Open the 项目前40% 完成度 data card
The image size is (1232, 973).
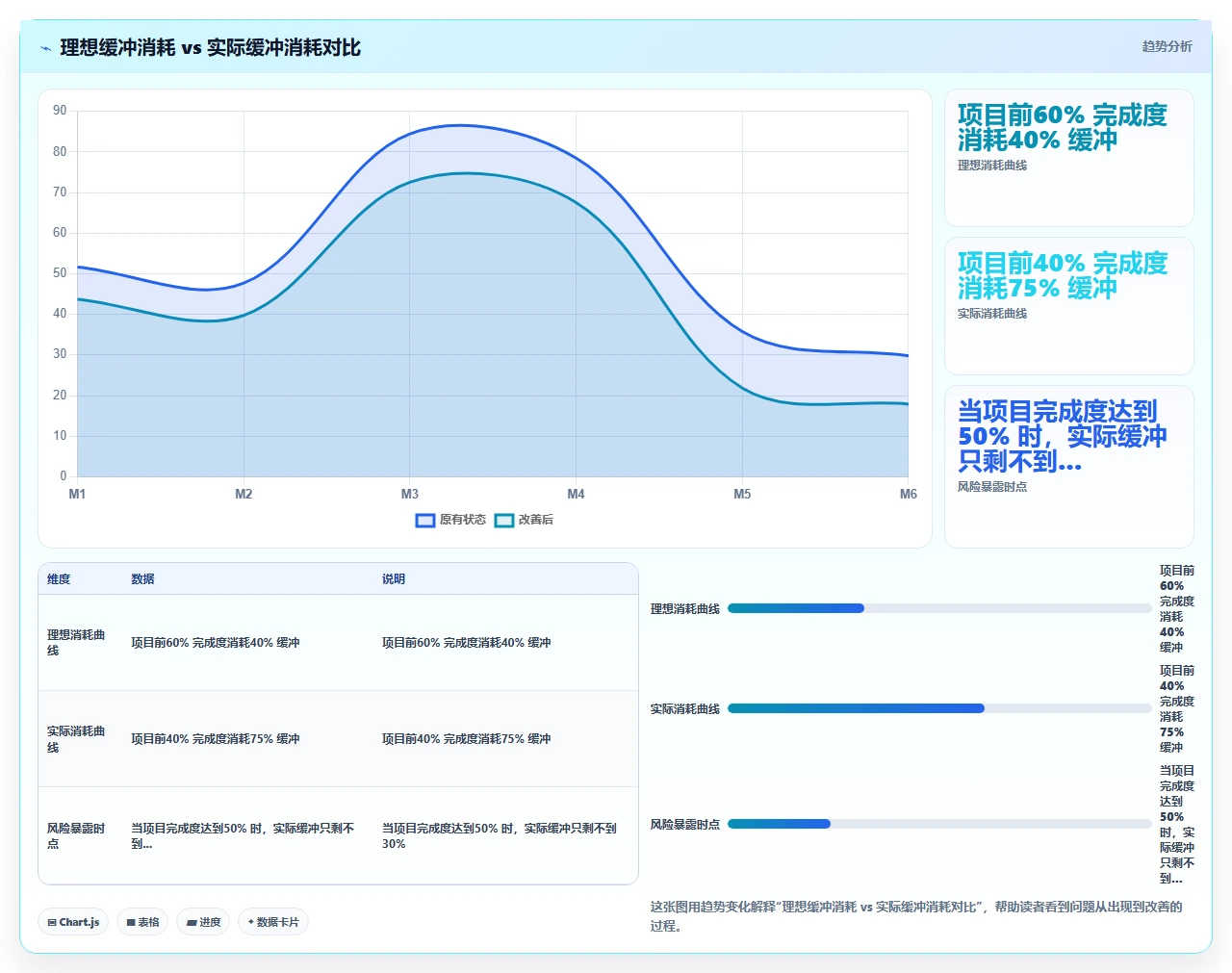click(1069, 306)
